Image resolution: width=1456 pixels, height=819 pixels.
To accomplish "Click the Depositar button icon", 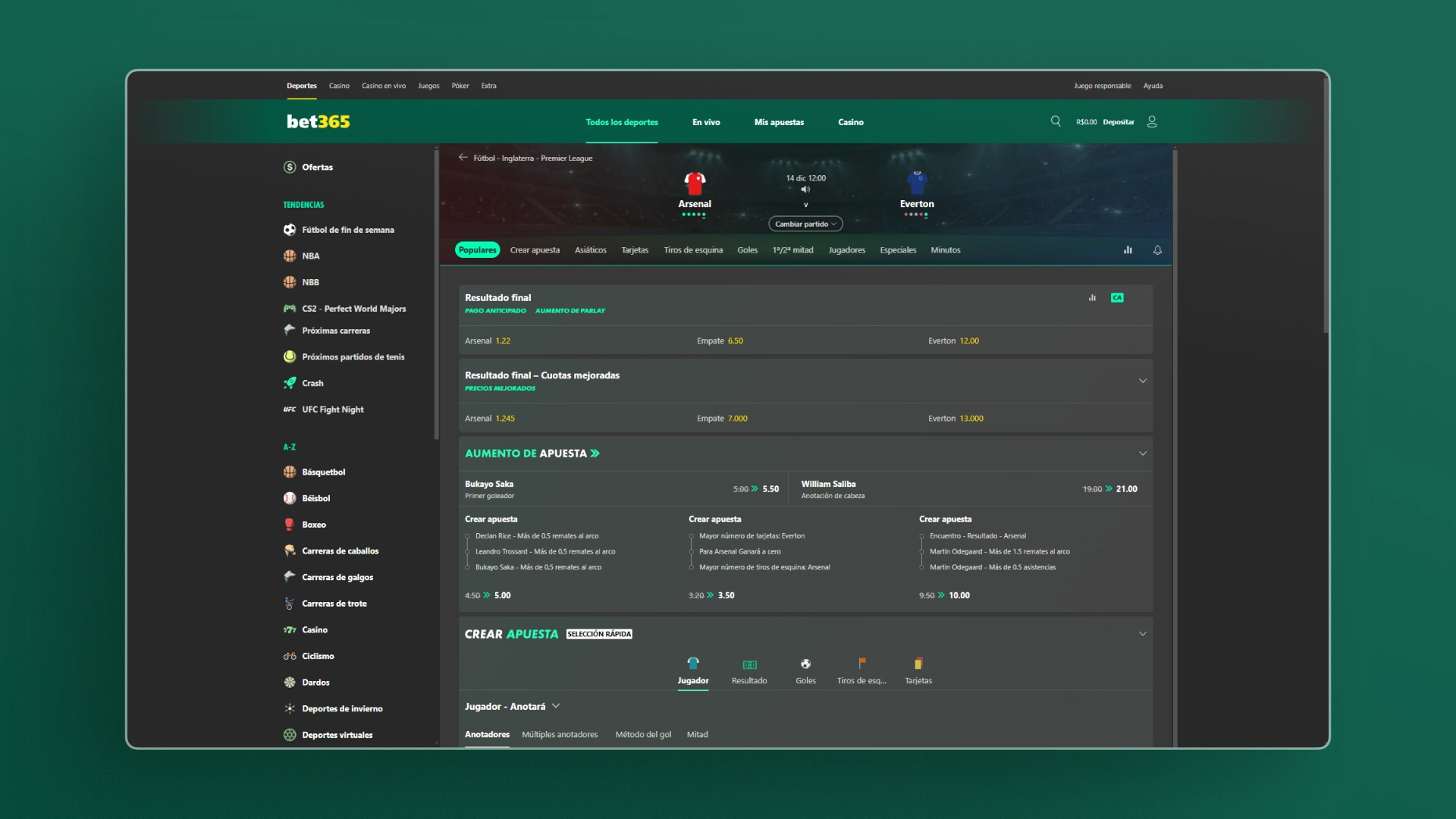I will (x=1119, y=121).
